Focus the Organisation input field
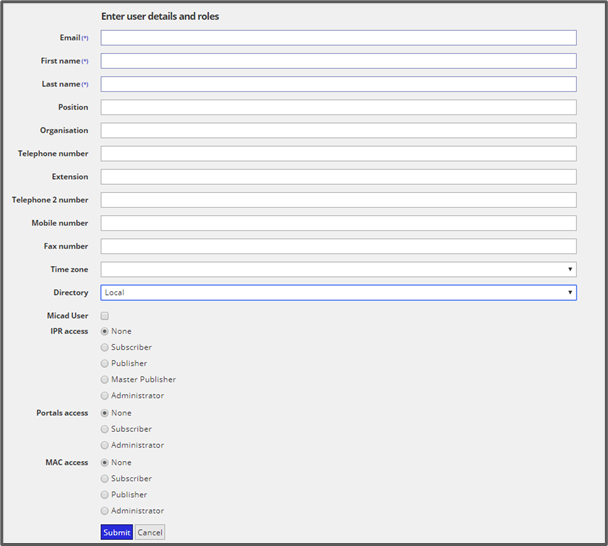 click(338, 131)
